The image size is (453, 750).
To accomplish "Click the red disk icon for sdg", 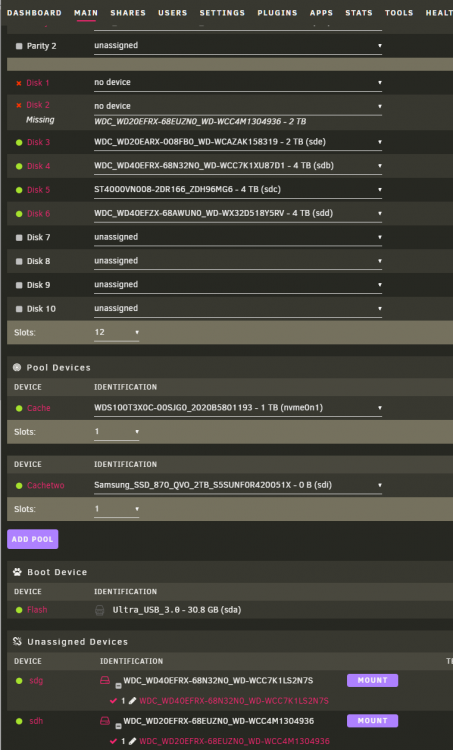I will coord(105,680).
